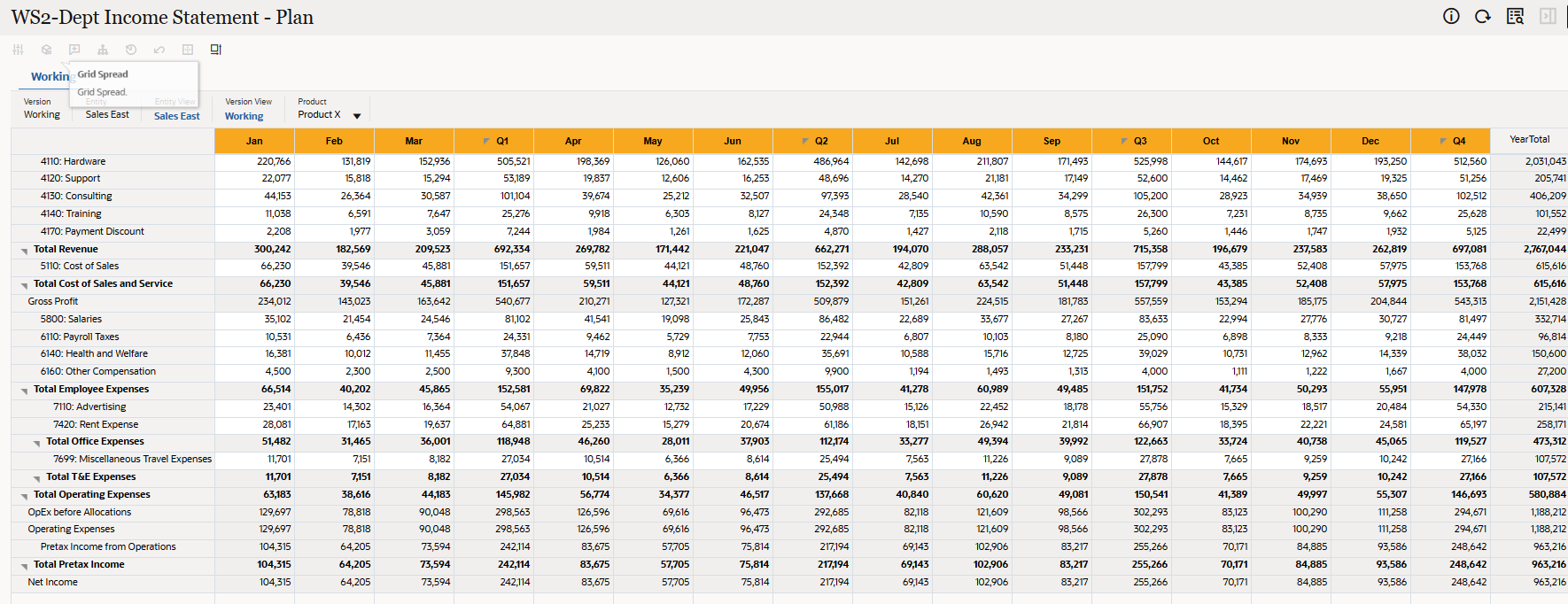1568x604 pixels.
Task: Select the Jan column header
Action: (x=254, y=141)
